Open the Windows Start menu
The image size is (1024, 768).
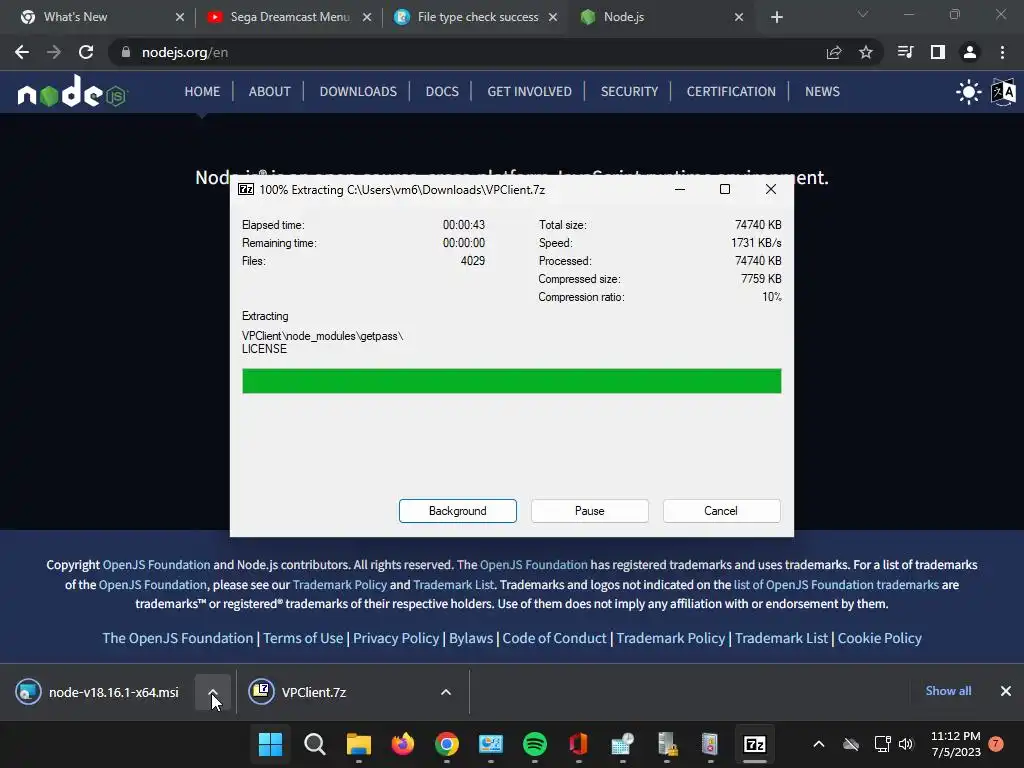(270, 744)
